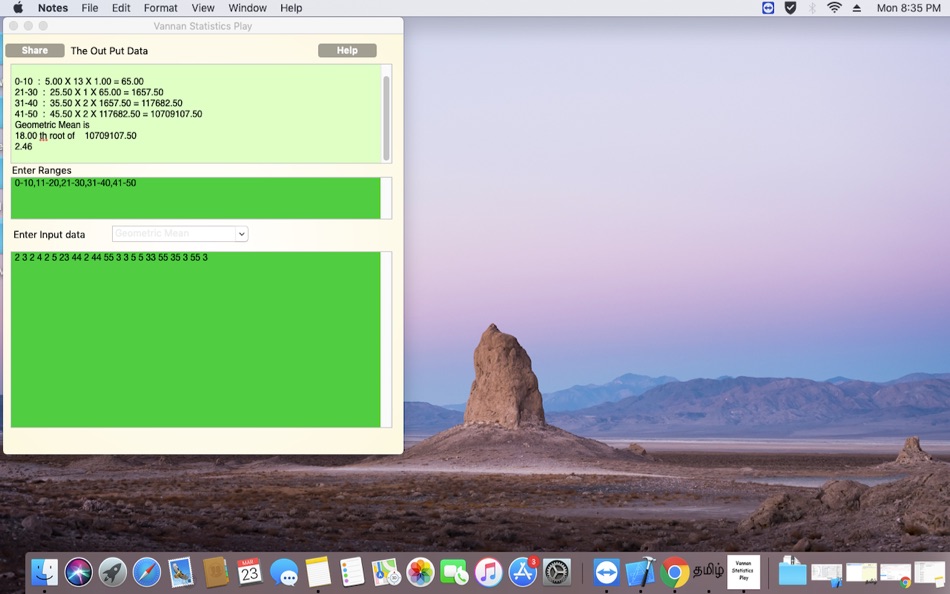Click the Help button in the statistics window
The height and width of the screenshot is (594, 950).
pos(347,49)
